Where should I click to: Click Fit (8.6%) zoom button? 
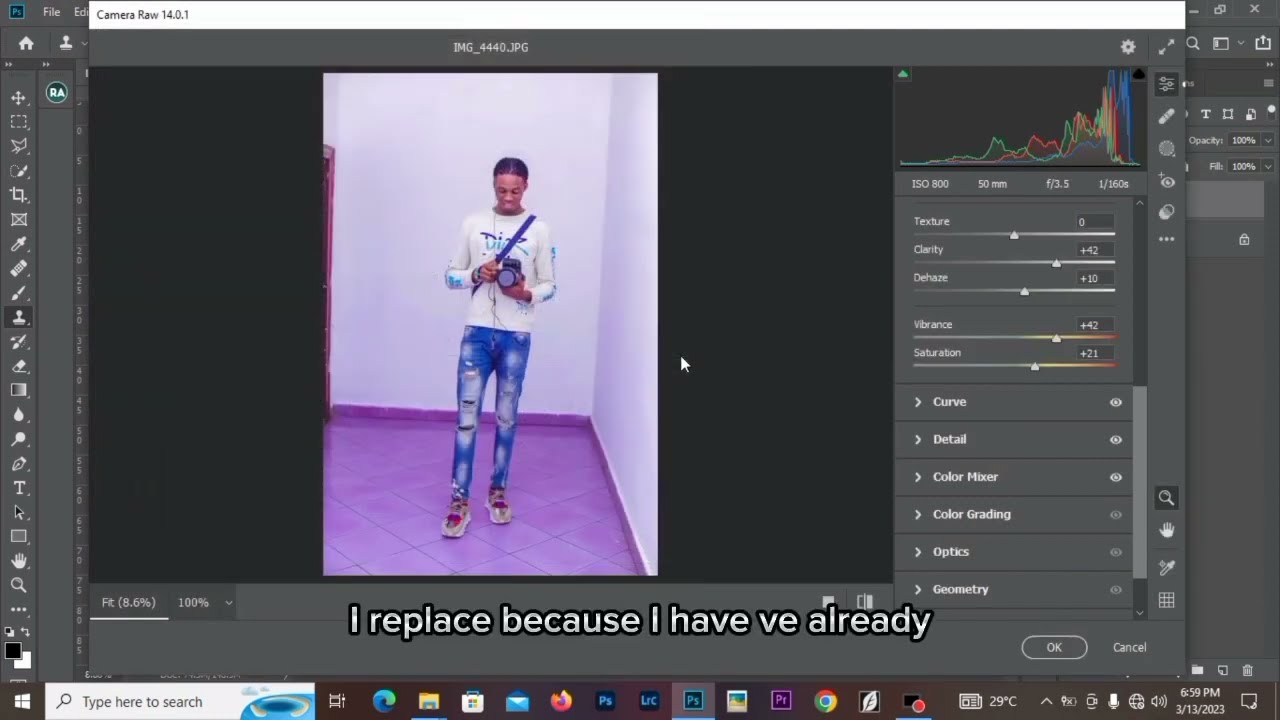[128, 603]
